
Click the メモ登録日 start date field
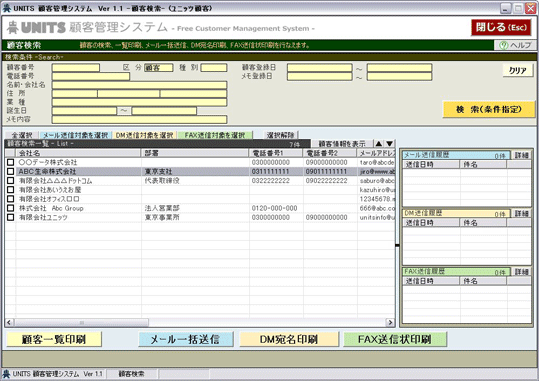pos(320,76)
